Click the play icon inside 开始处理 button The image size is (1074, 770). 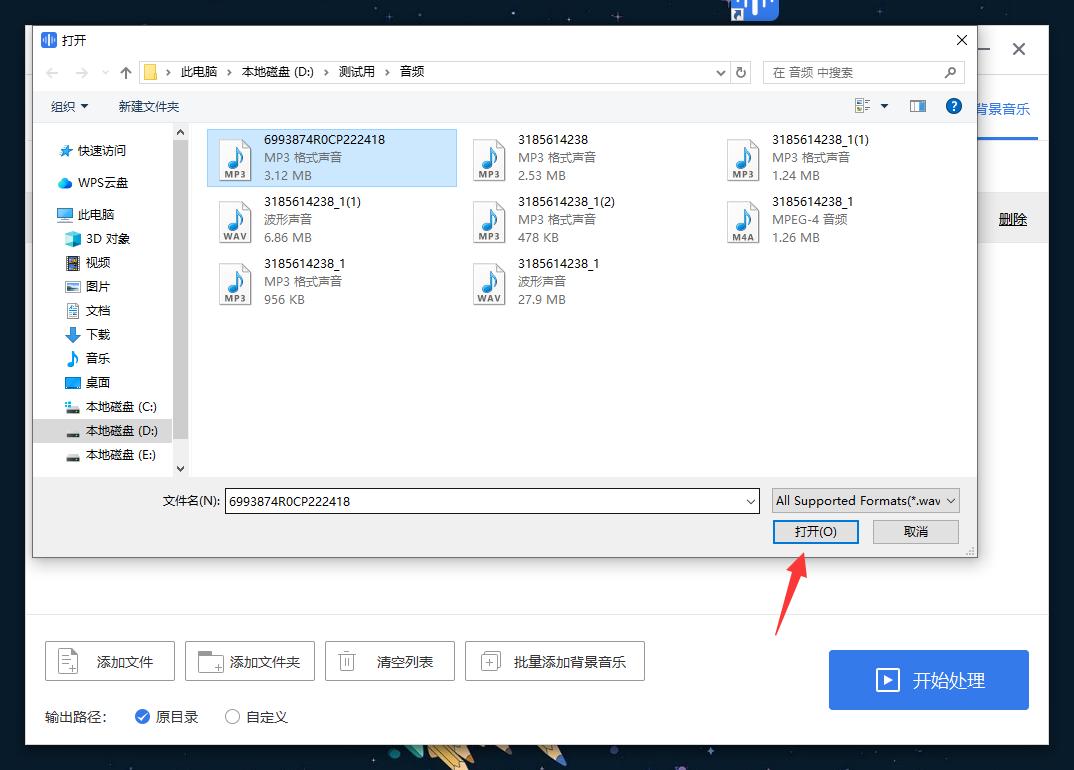[886, 680]
